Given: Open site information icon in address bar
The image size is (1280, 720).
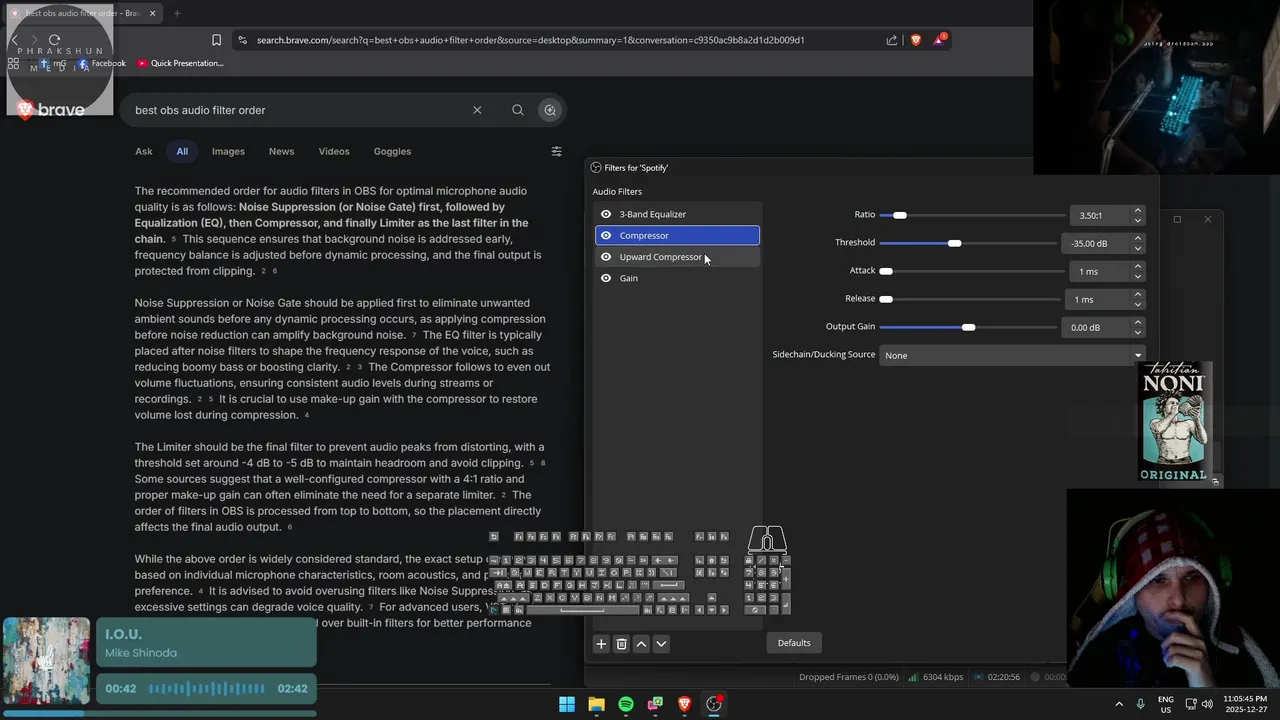Looking at the screenshot, I should point(242,40).
